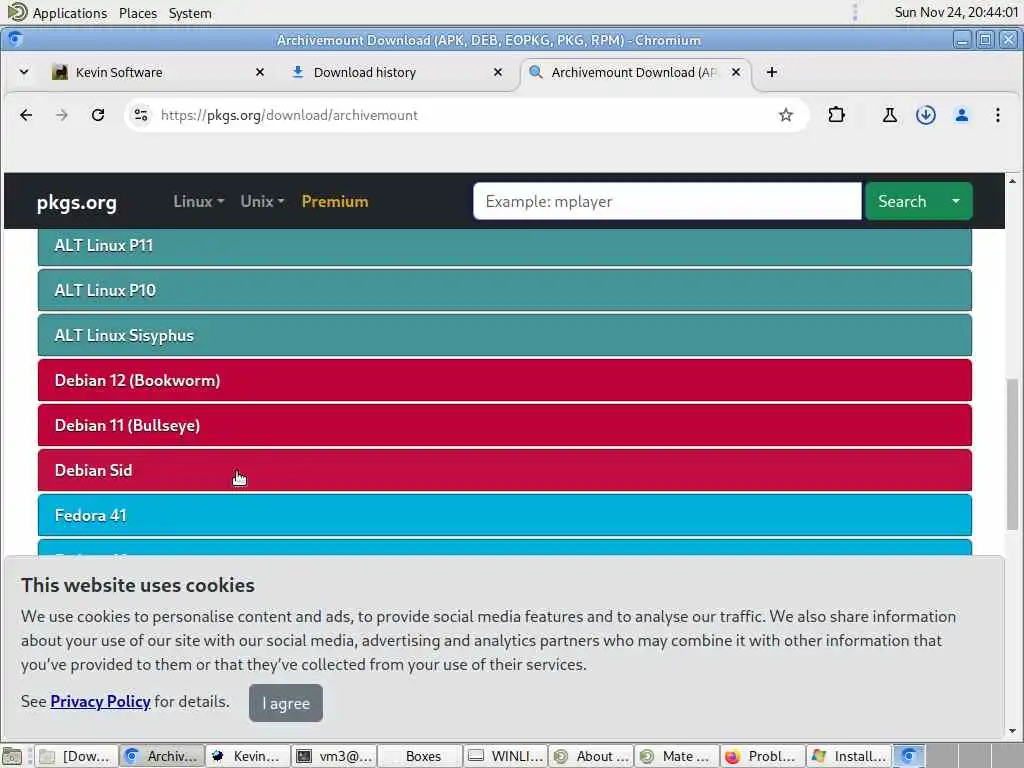Expand the Debian 12 (Bookworm) section
This screenshot has height=768, width=1024.
coord(505,380)
